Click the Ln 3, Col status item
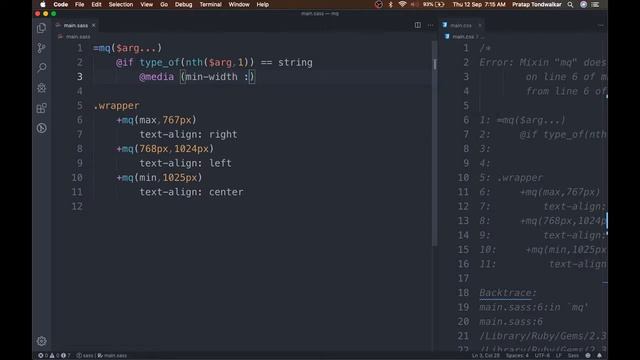The width and height of the screenshot is (640, 360). click(x=486, y=356)
